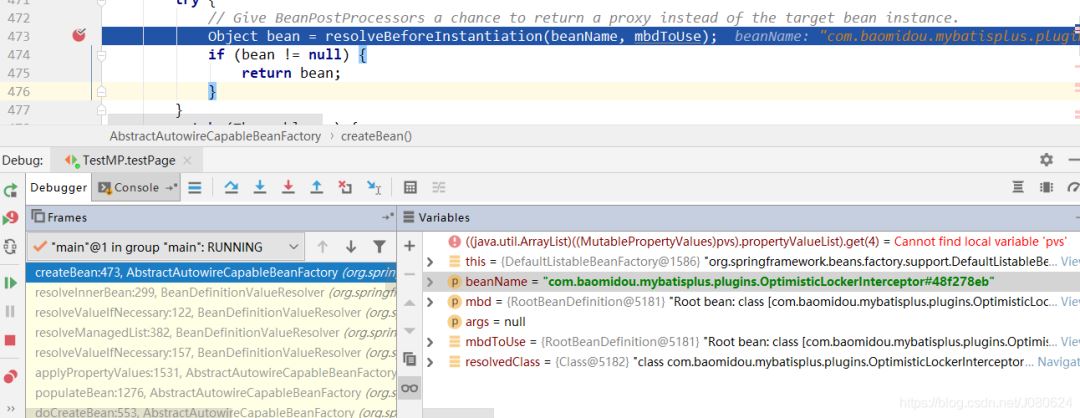Image resolution: width=1080 pixels, height=418 pixels.
Task: Click the Step Over debugger icon
Action: click(231, 187)
